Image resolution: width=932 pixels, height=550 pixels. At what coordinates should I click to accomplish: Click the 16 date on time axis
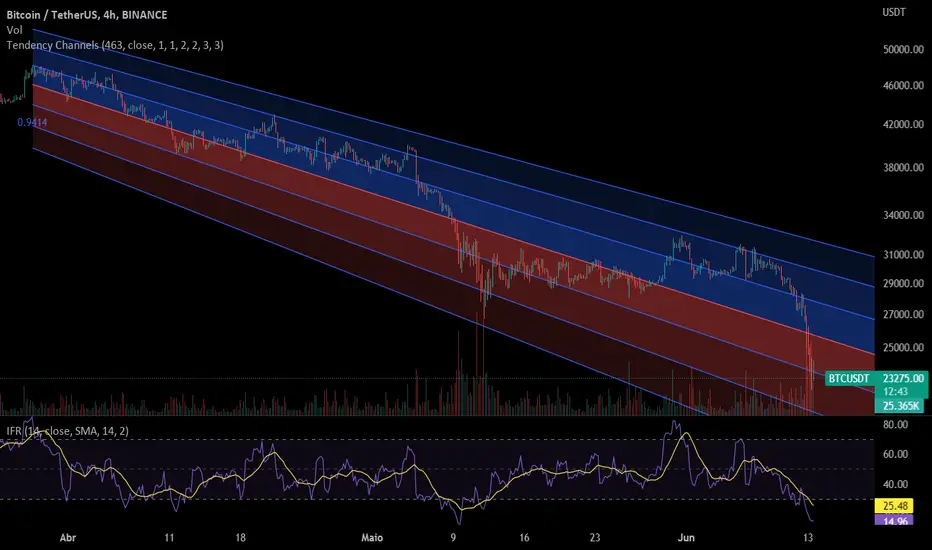(x=524, y=538)
